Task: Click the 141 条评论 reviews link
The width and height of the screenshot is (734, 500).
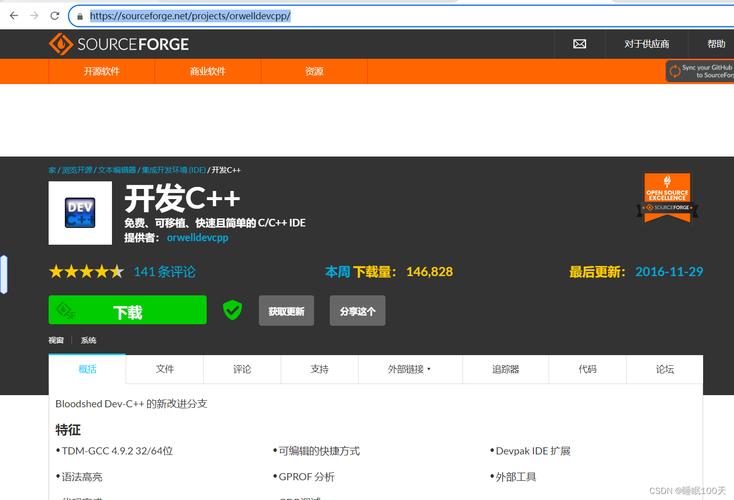Action: click(x=164, y=271)
